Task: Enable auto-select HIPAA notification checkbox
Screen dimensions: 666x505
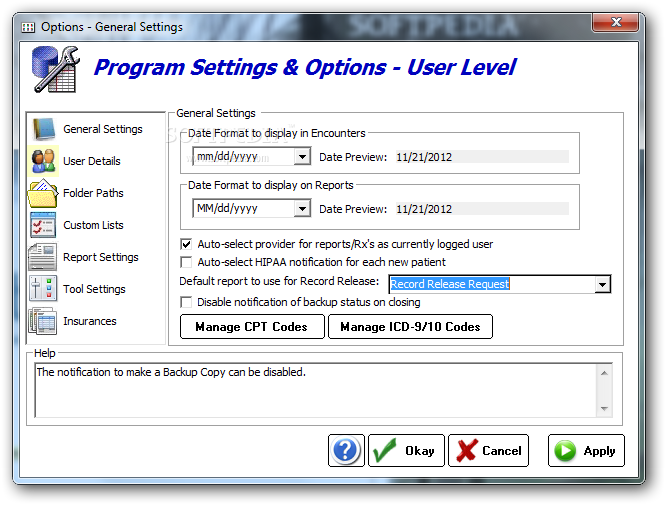Action: 186,262
